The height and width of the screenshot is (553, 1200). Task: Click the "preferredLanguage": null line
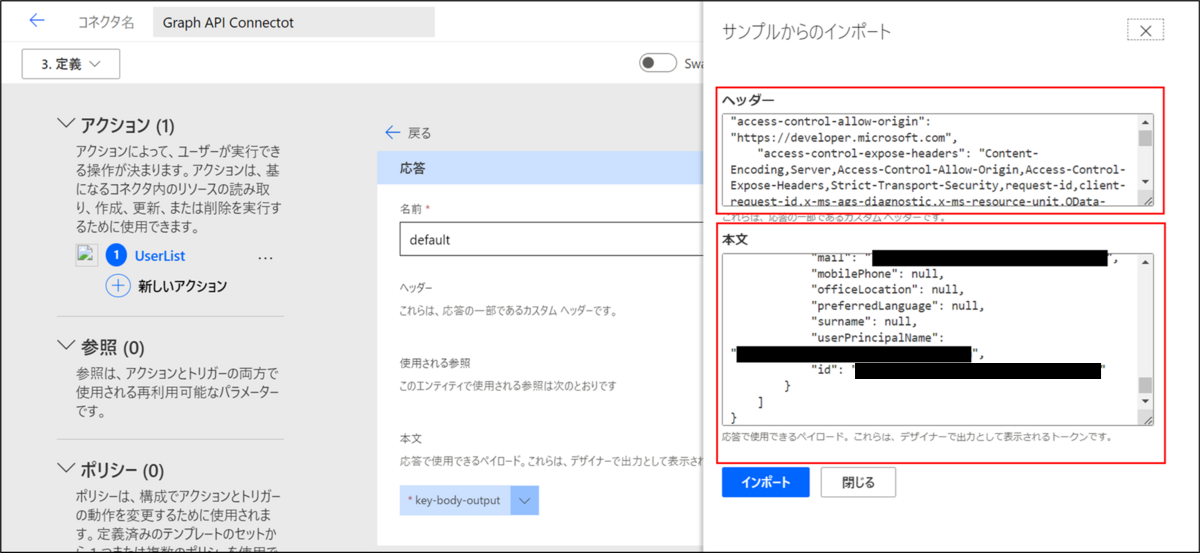point(898,306)
